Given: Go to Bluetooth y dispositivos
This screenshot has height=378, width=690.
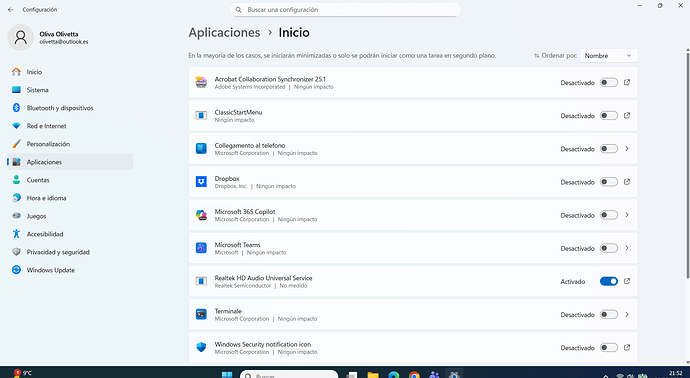Looking at the screenshot, I should (x=70, y=108).
